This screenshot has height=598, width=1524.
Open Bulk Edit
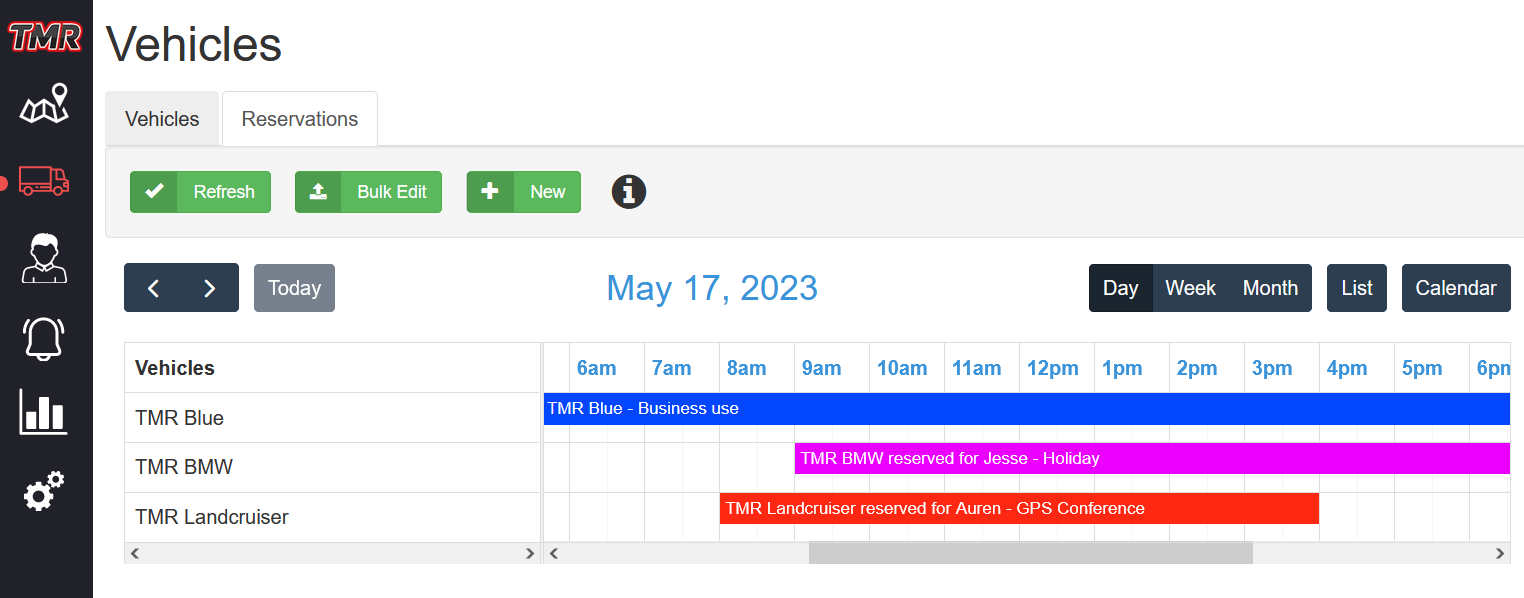pos(368,192)
